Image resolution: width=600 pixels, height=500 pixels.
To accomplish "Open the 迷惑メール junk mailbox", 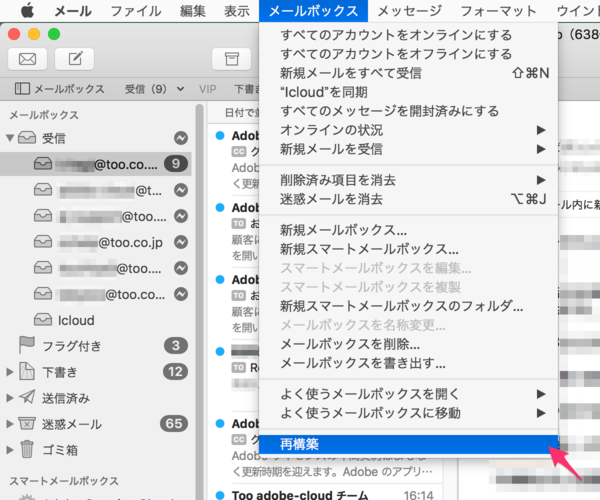I will (71, 424).
